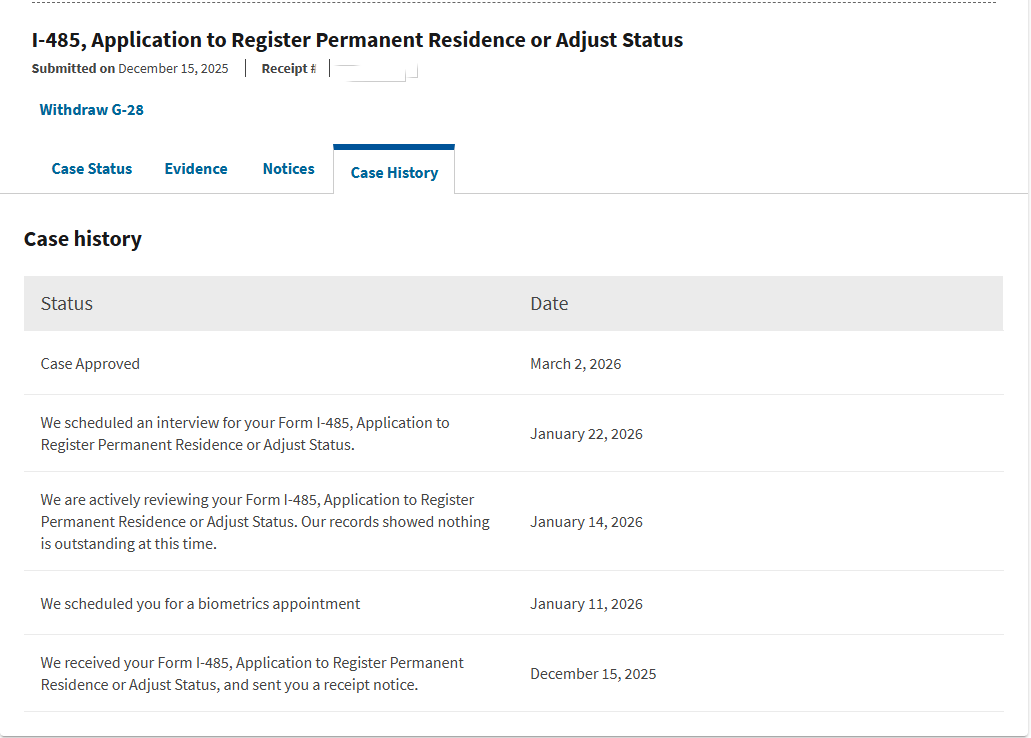Click the January 11, 2026 date
The width and height of the screenshot is (1031, 738).
pyautogui.click(x=586, y=604)
